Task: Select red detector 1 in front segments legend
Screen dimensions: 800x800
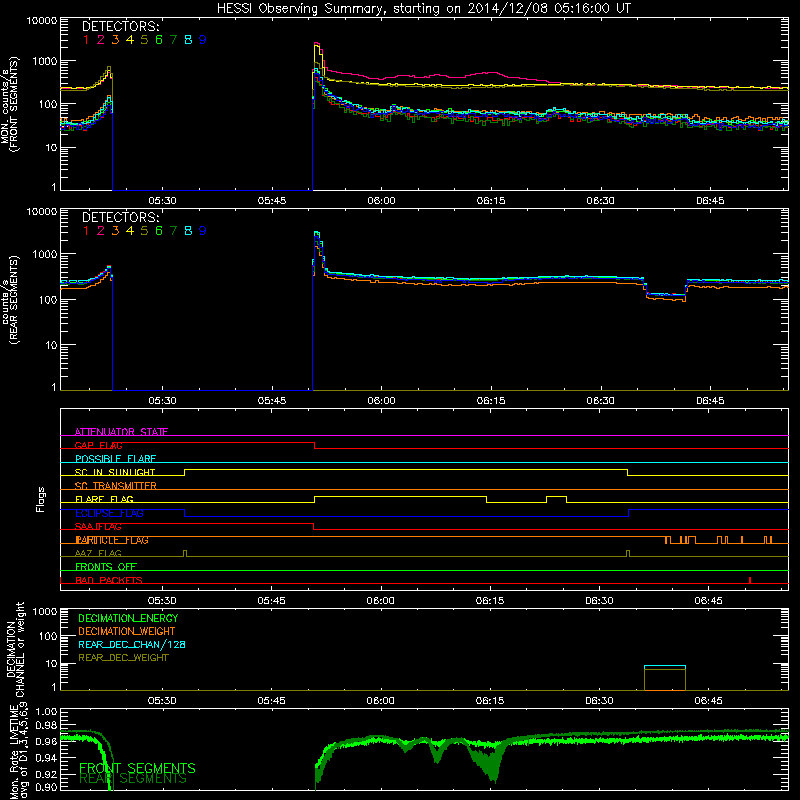Action: [86, 40]
